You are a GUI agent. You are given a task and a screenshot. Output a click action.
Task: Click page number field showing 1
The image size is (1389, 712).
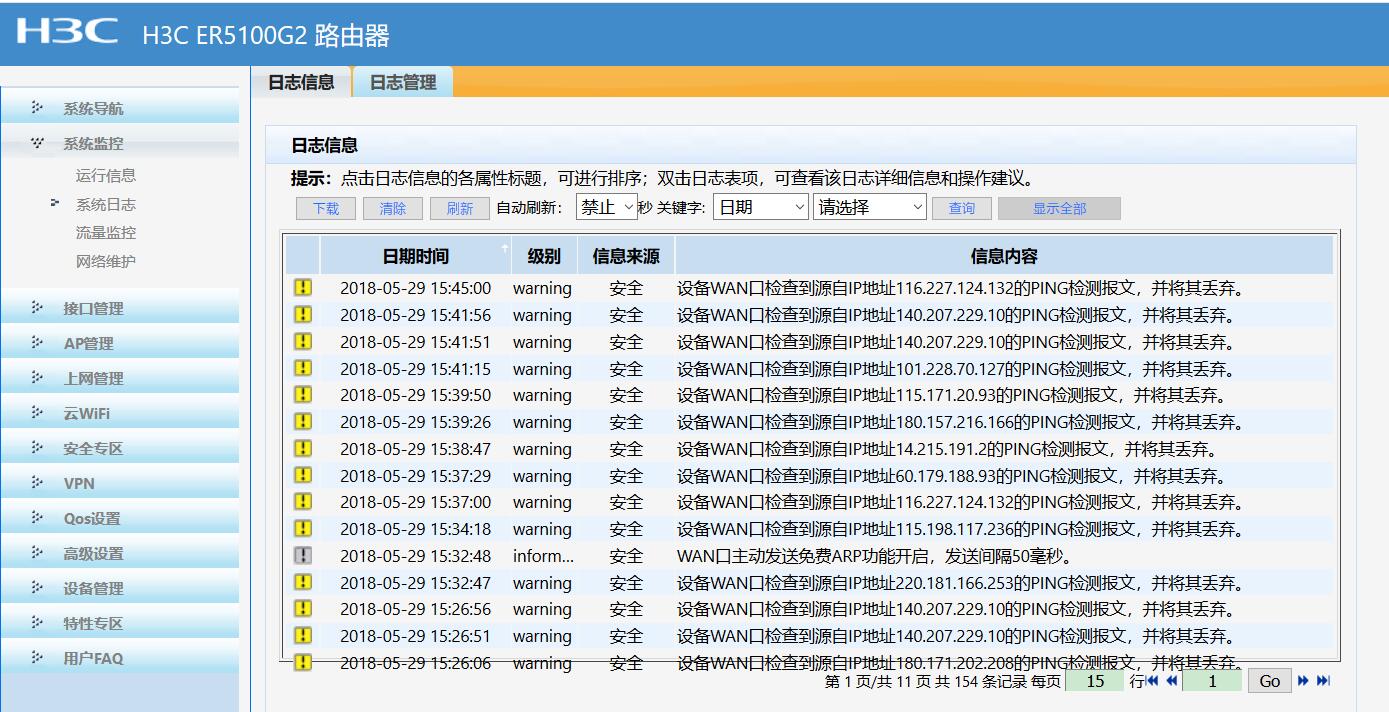(1212, 681)
